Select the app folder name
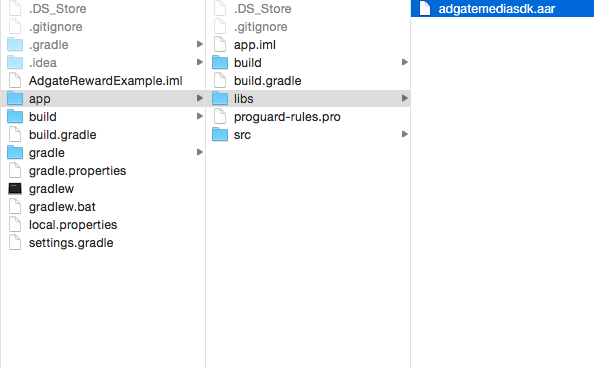 coord(39,99)
